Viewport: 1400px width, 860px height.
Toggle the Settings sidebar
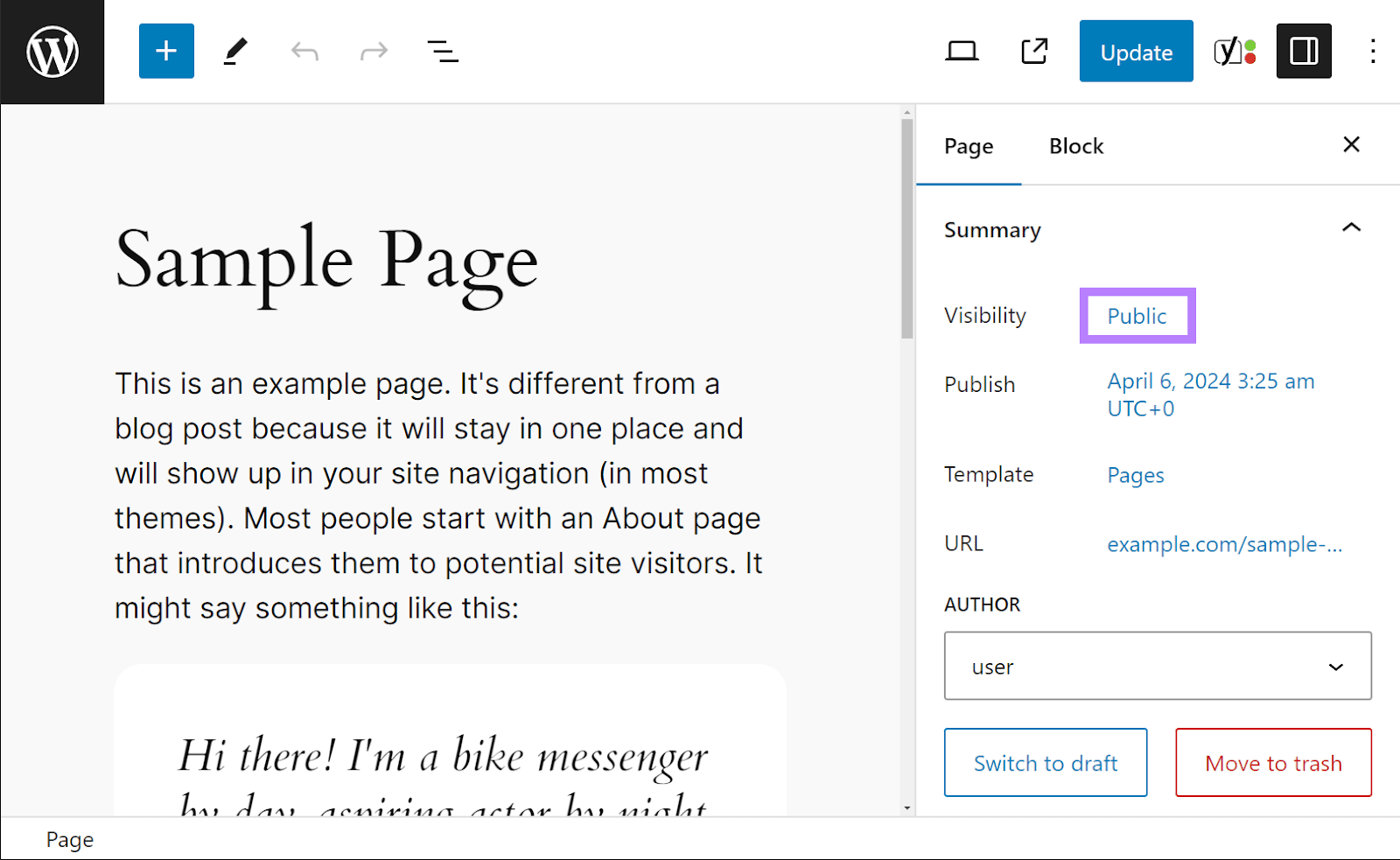tap(1303, 51)
